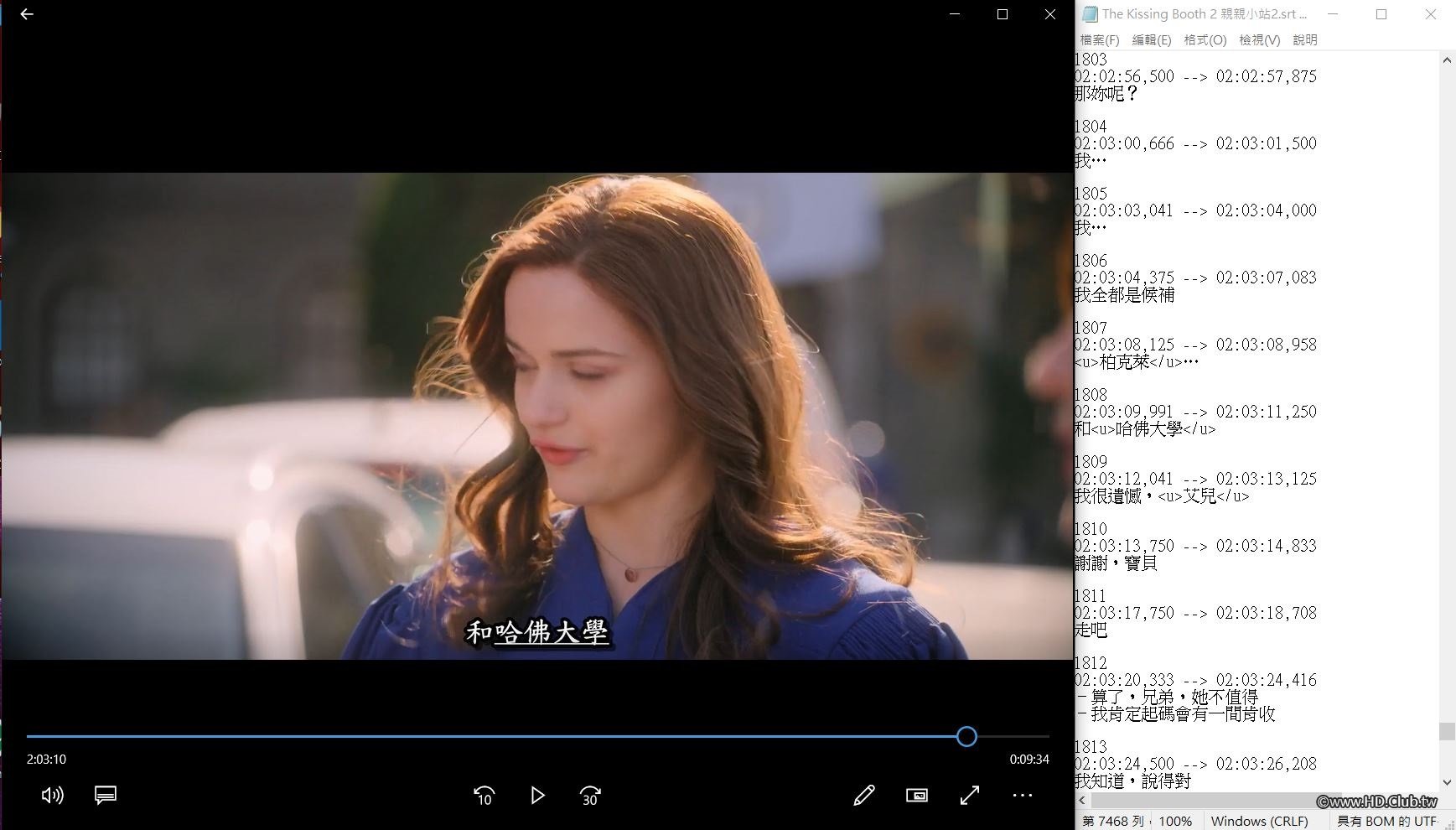Click subtitle text 我全都是候補
The image size is (1456, 830).
point(1125,294)
